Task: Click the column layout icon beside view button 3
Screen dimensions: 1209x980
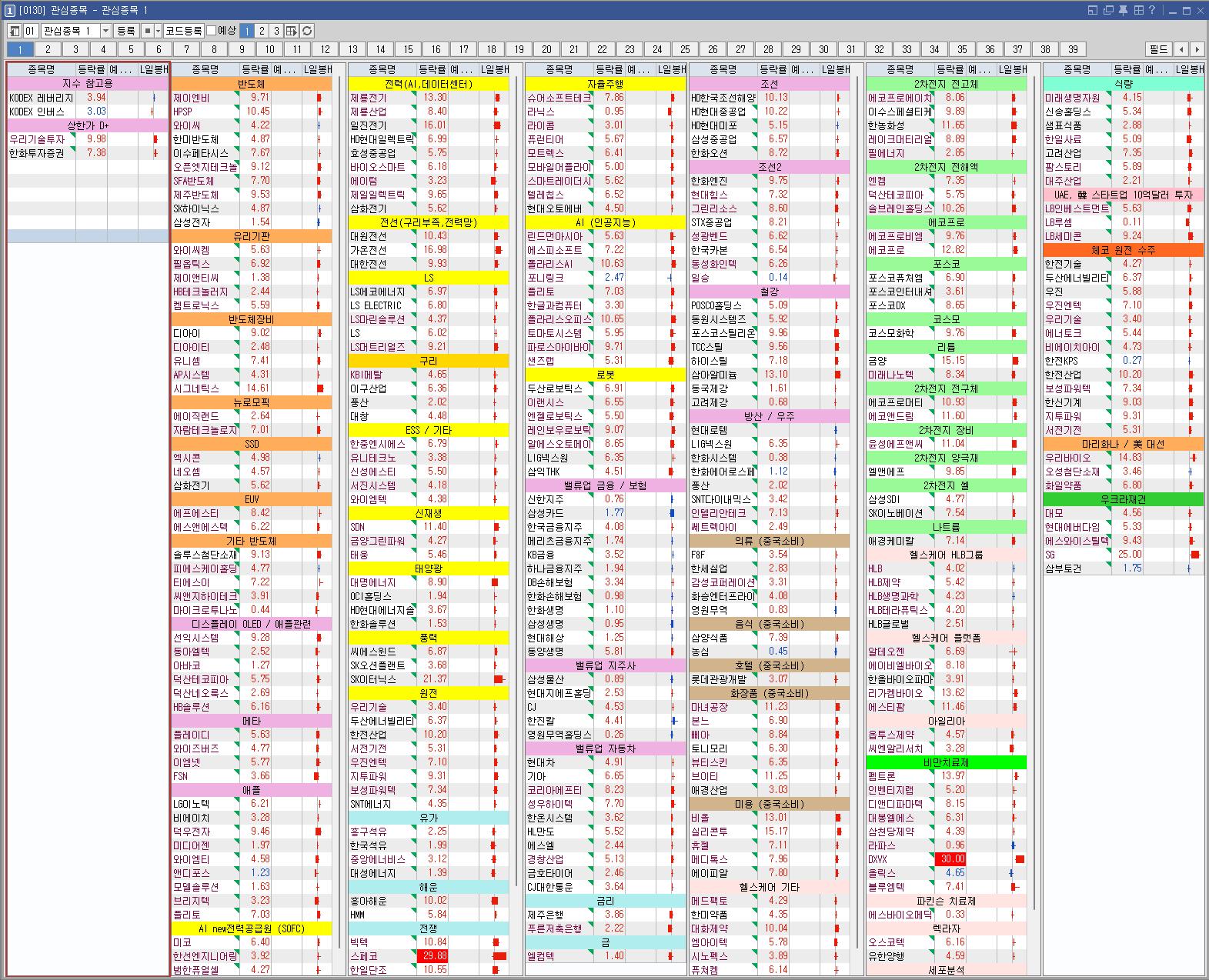Action: tap(291, 31)
